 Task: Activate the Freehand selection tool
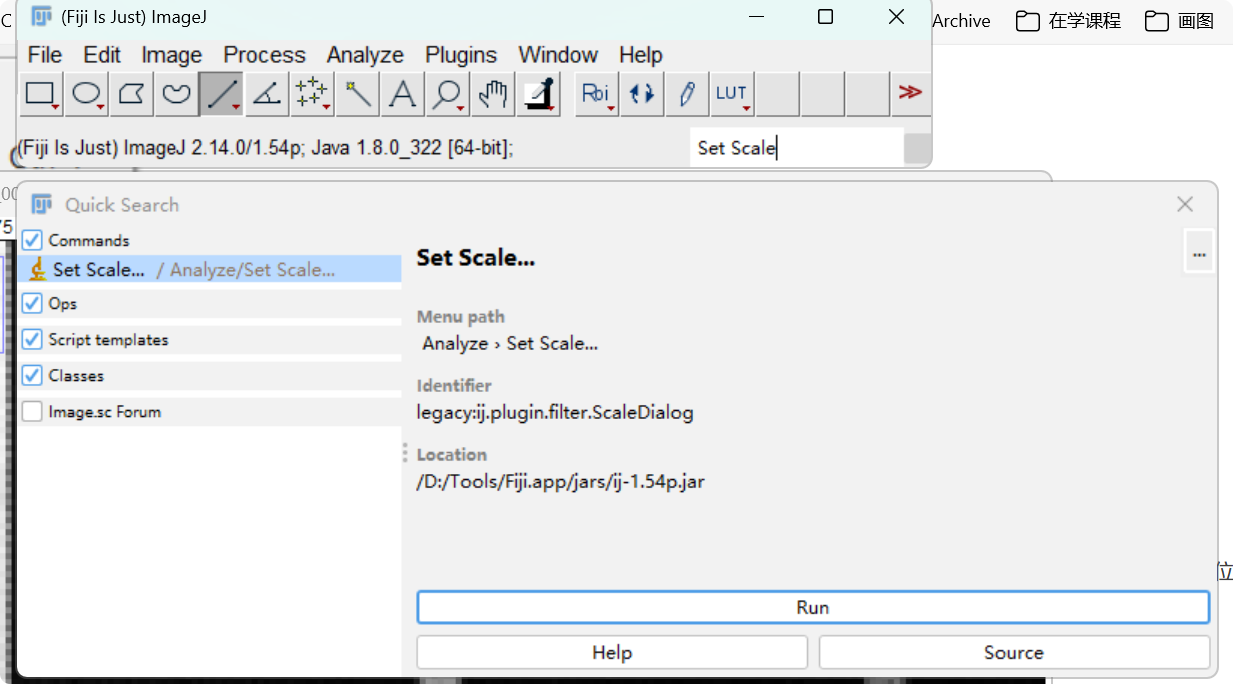177,94
